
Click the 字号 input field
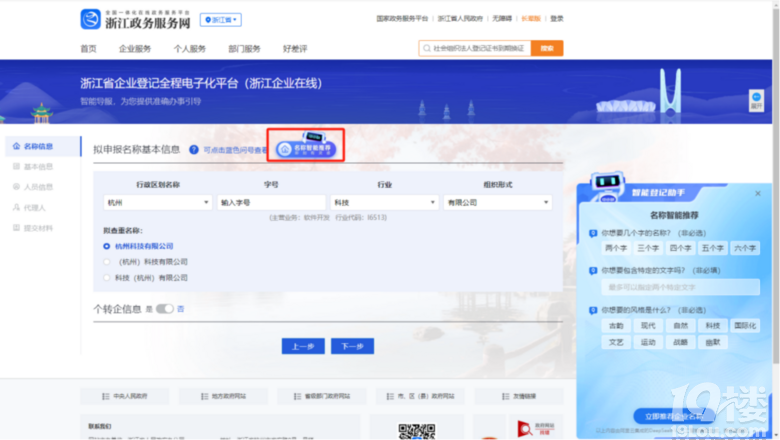271,202
